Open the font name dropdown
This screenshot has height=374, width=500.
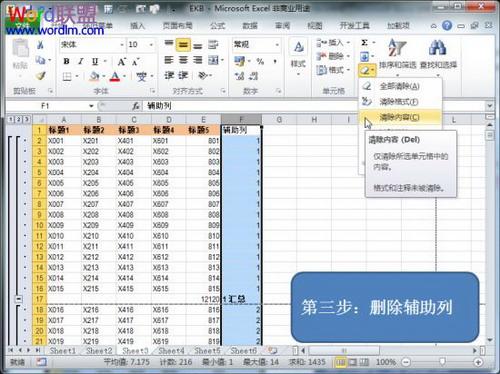click(122, 45)
